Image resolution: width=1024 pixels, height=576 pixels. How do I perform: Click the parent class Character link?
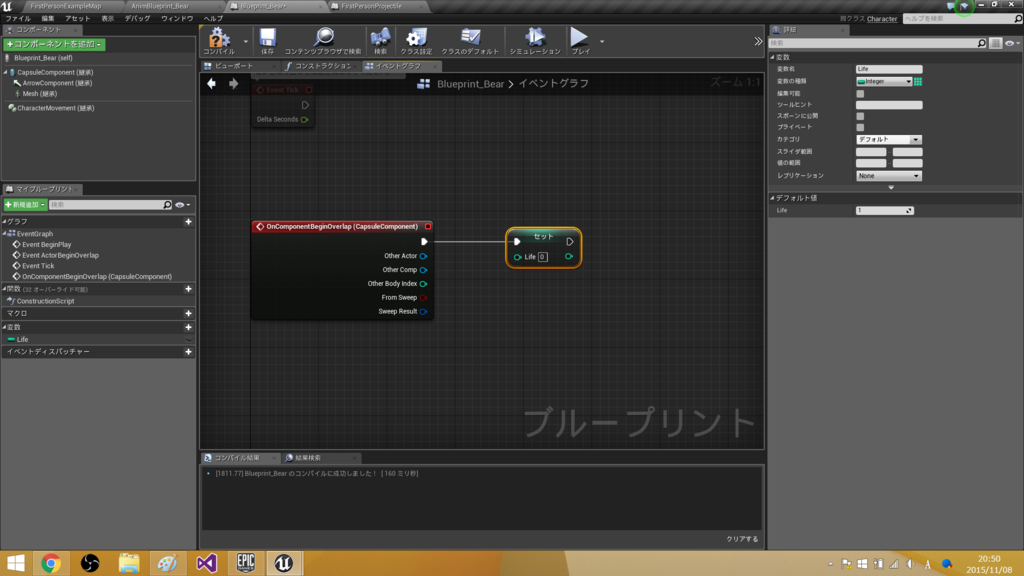pos(882,19)
